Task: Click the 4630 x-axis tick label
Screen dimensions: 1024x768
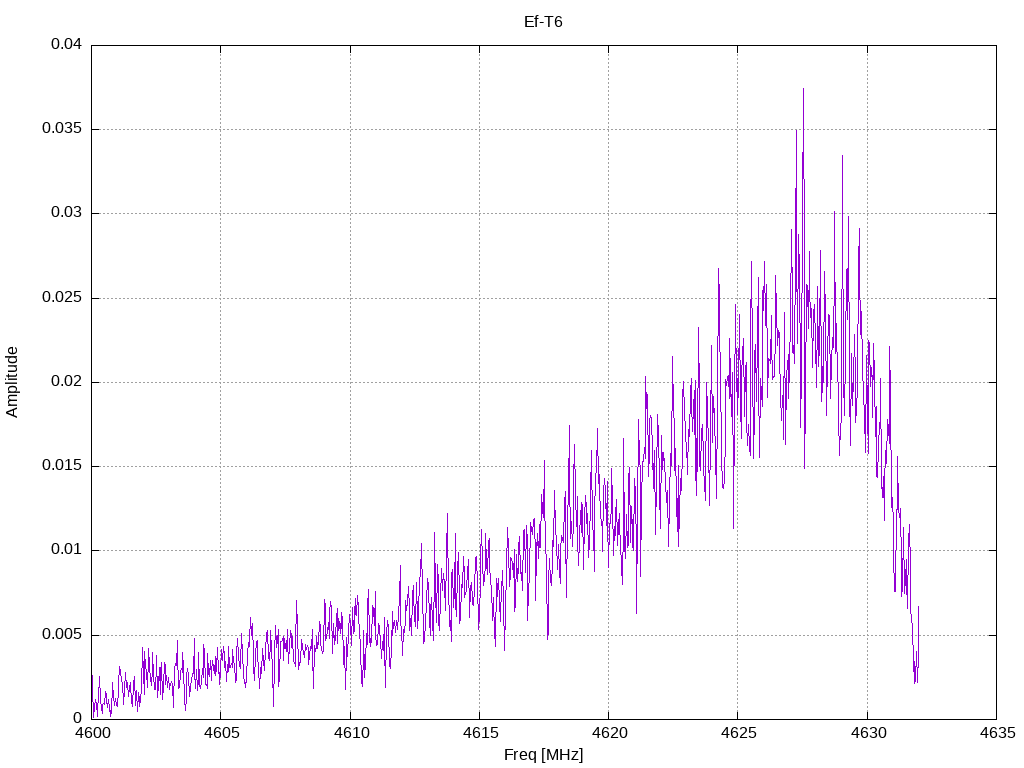Action: [868, 733]
